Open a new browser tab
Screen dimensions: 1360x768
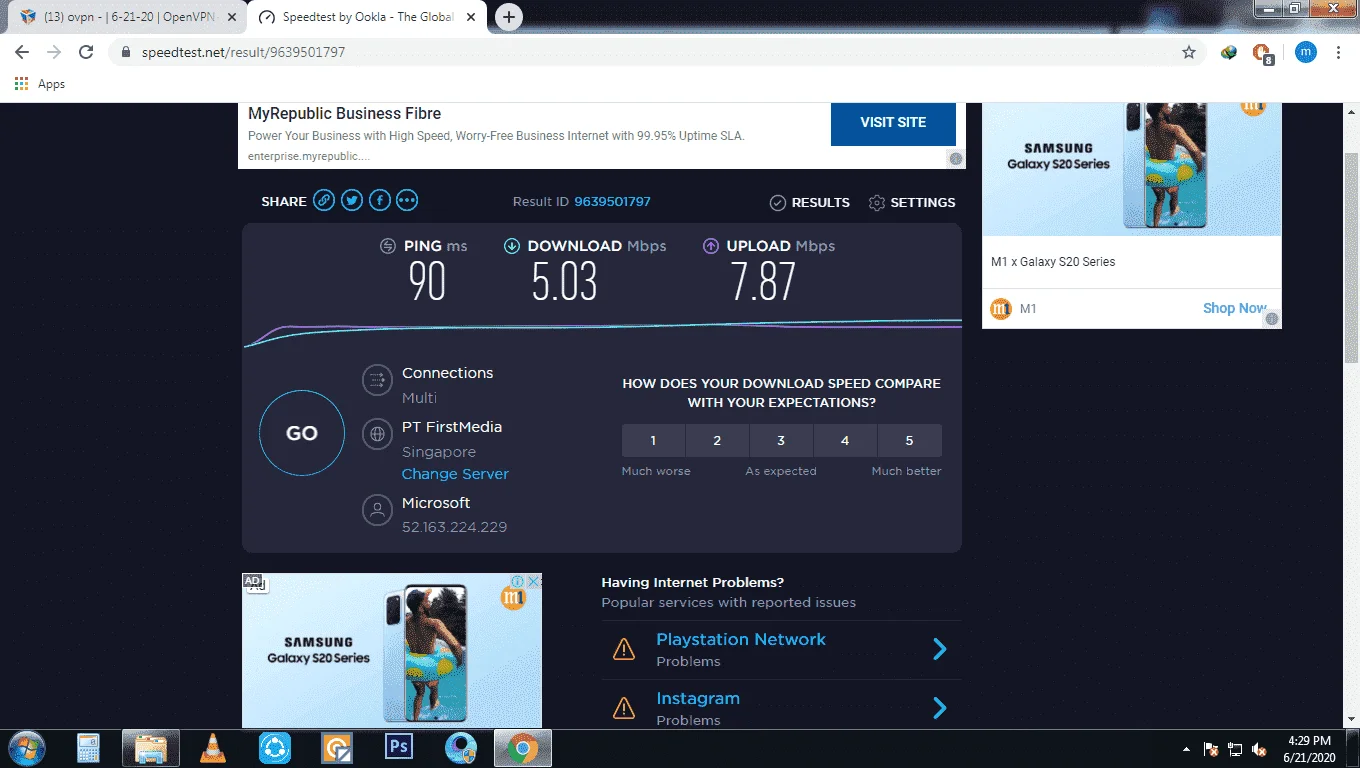[509, 17]
